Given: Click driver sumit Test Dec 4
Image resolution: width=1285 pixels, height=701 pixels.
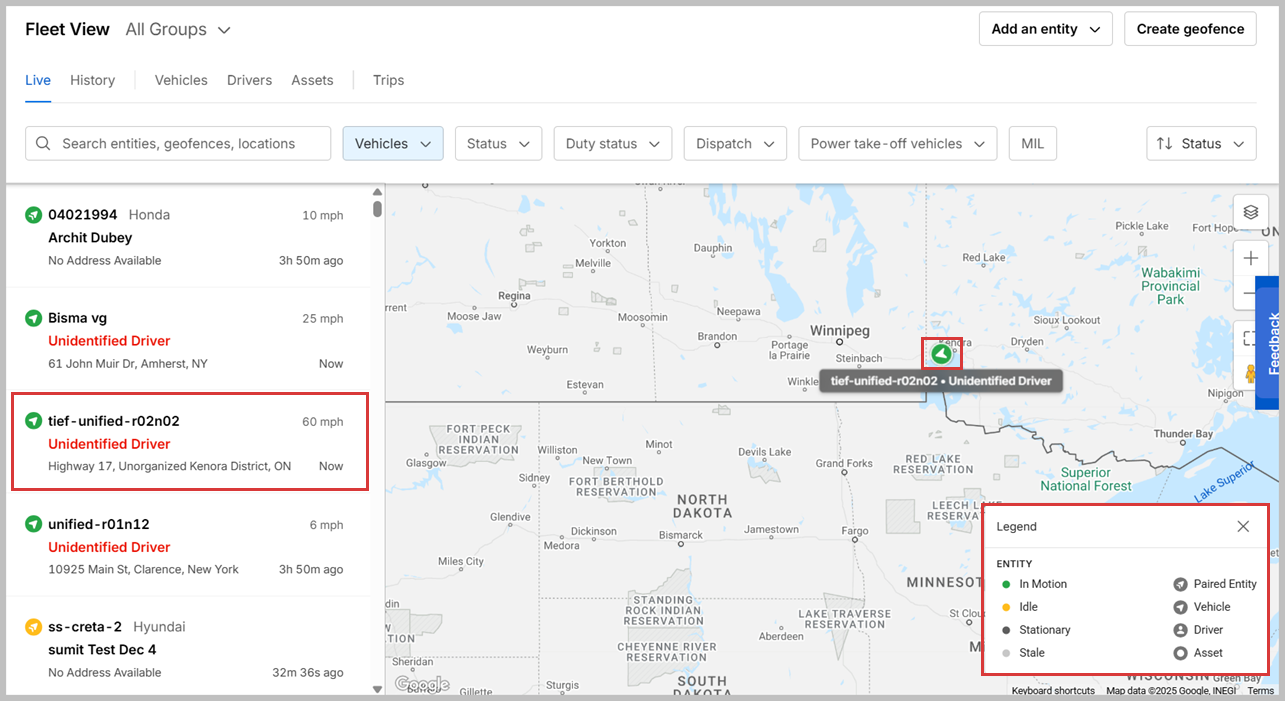Looking at the screenshot, I should (x=102, y=650).
